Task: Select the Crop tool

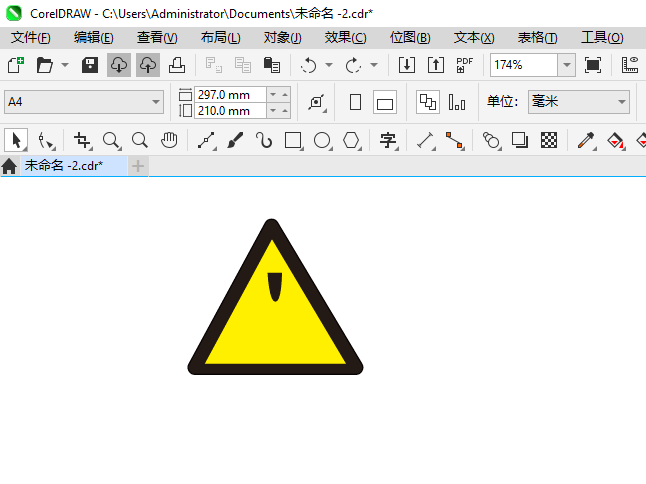Action: pyautogui.click(x=82, y=140)
